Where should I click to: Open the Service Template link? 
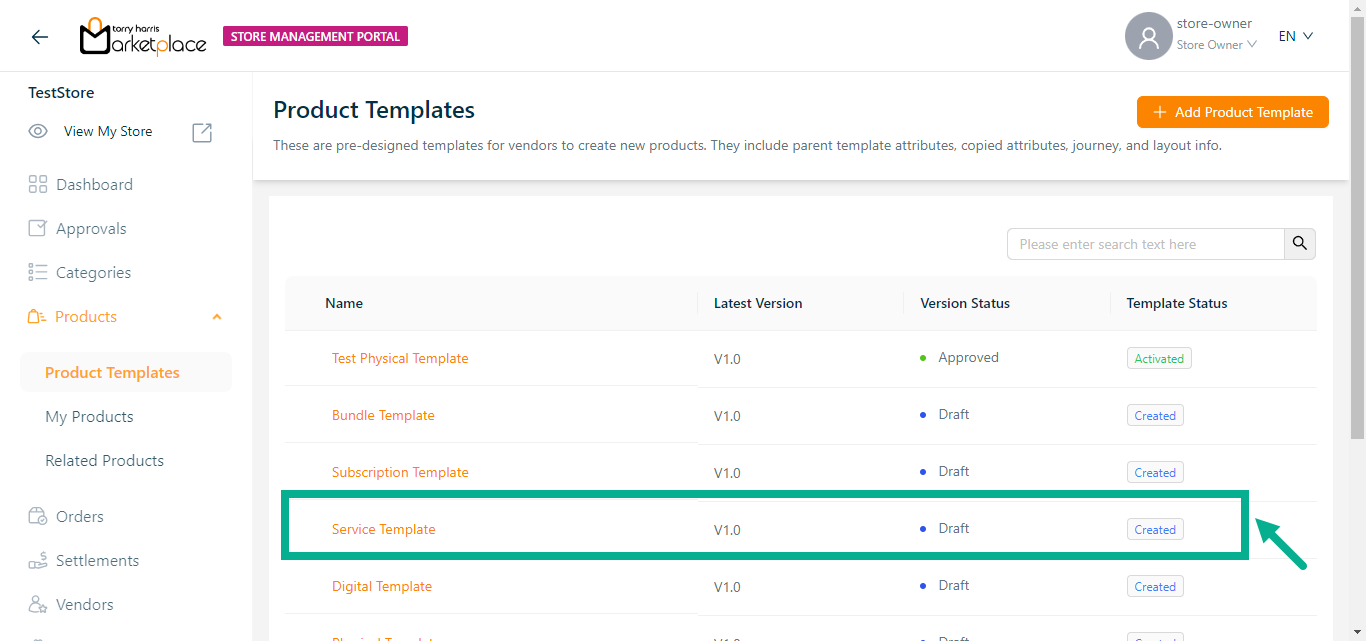(383, 529)
